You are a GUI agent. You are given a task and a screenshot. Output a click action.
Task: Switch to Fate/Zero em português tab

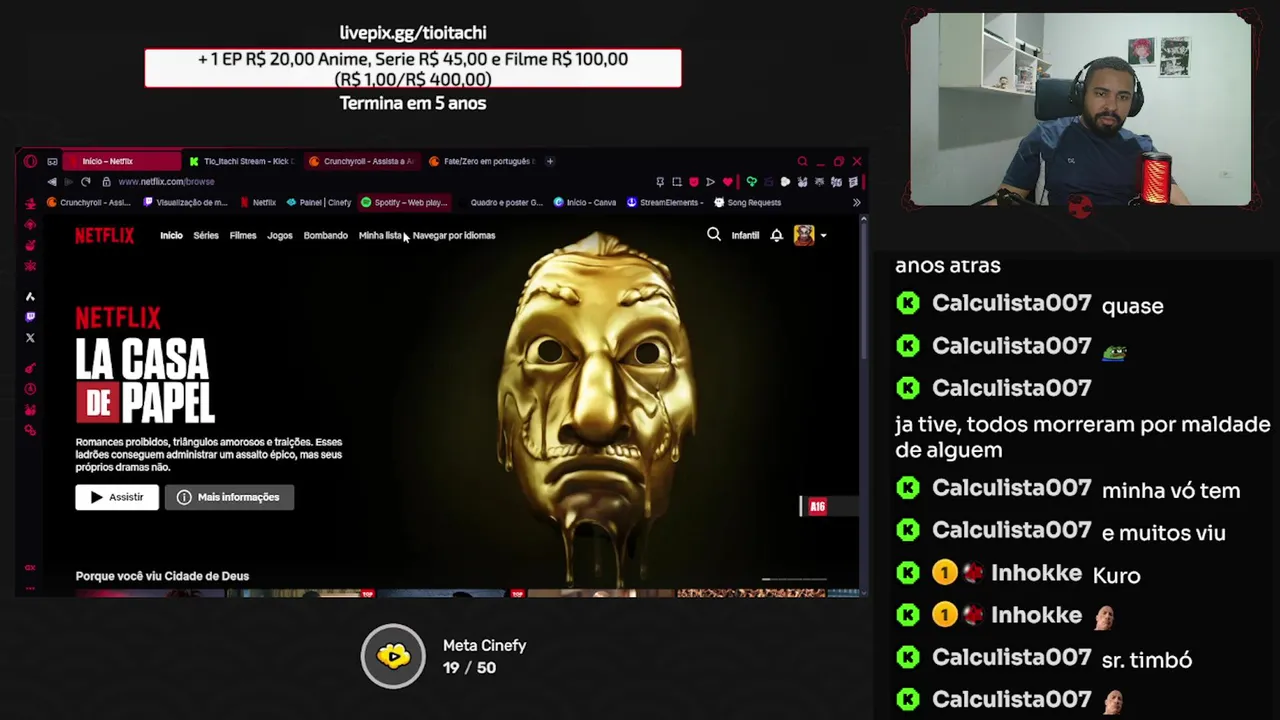pos(484,161)
